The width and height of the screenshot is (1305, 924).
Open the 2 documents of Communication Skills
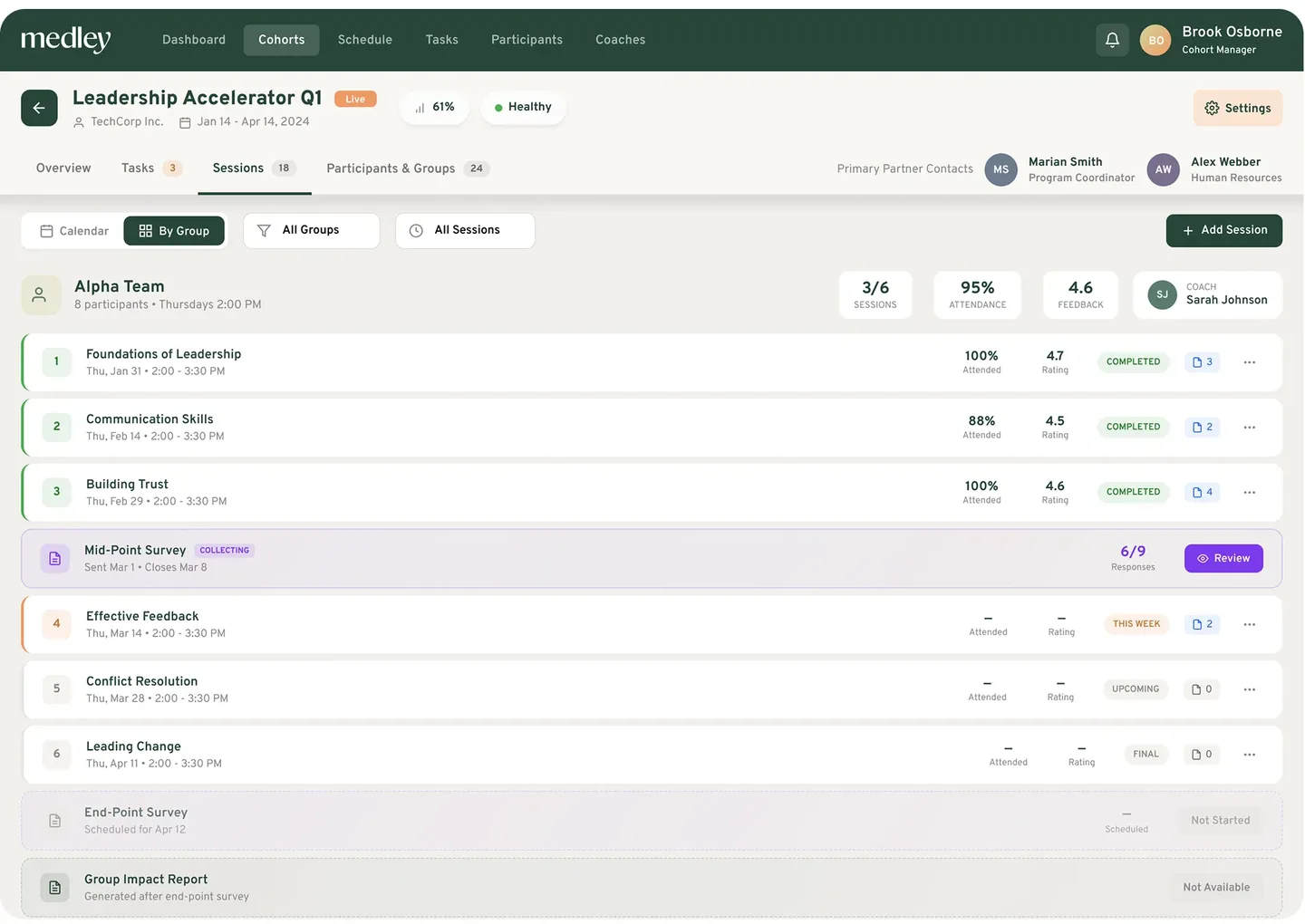[1203, 428]
